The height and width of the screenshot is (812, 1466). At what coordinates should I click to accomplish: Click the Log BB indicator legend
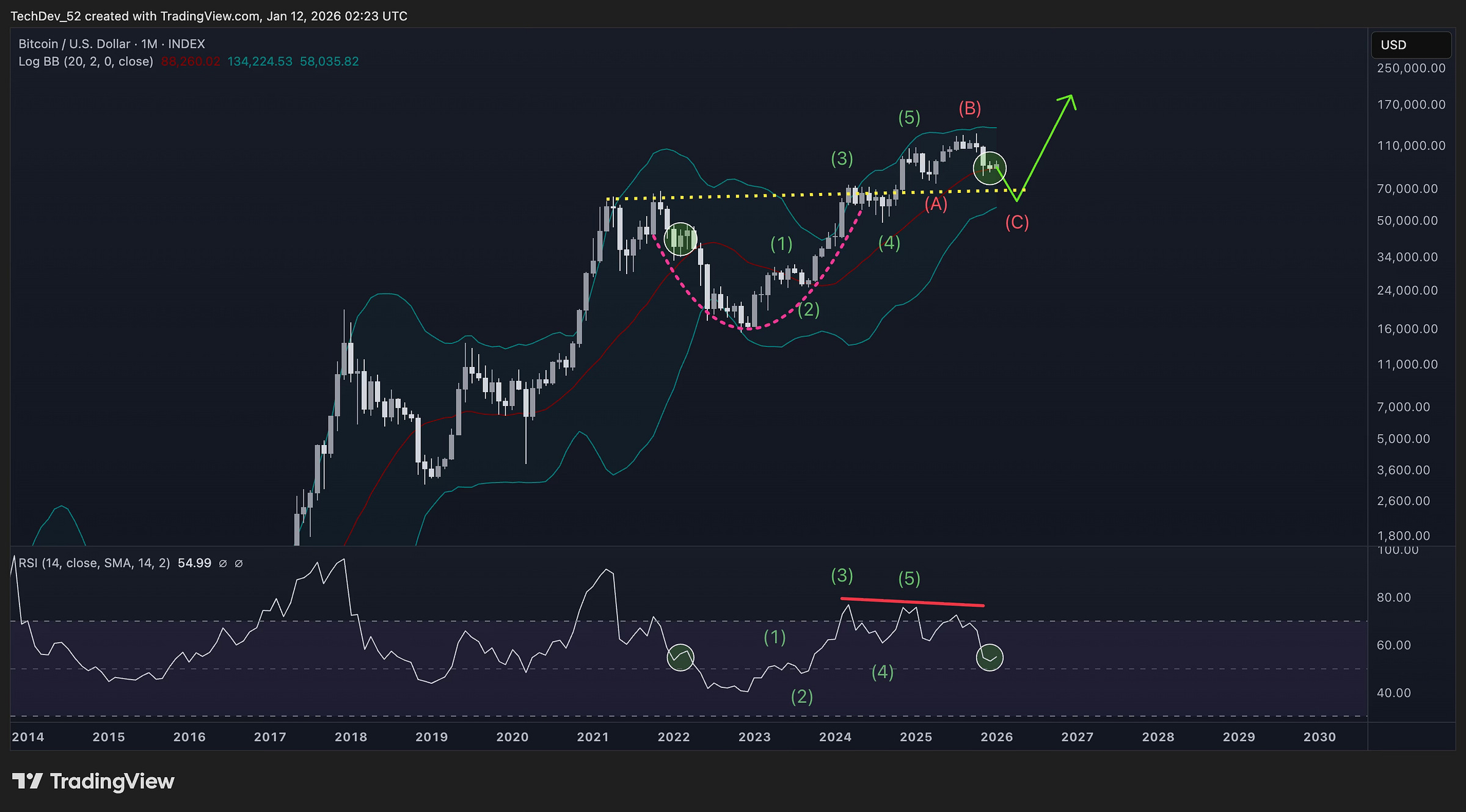pyautogui.click(x=86, y=62)
